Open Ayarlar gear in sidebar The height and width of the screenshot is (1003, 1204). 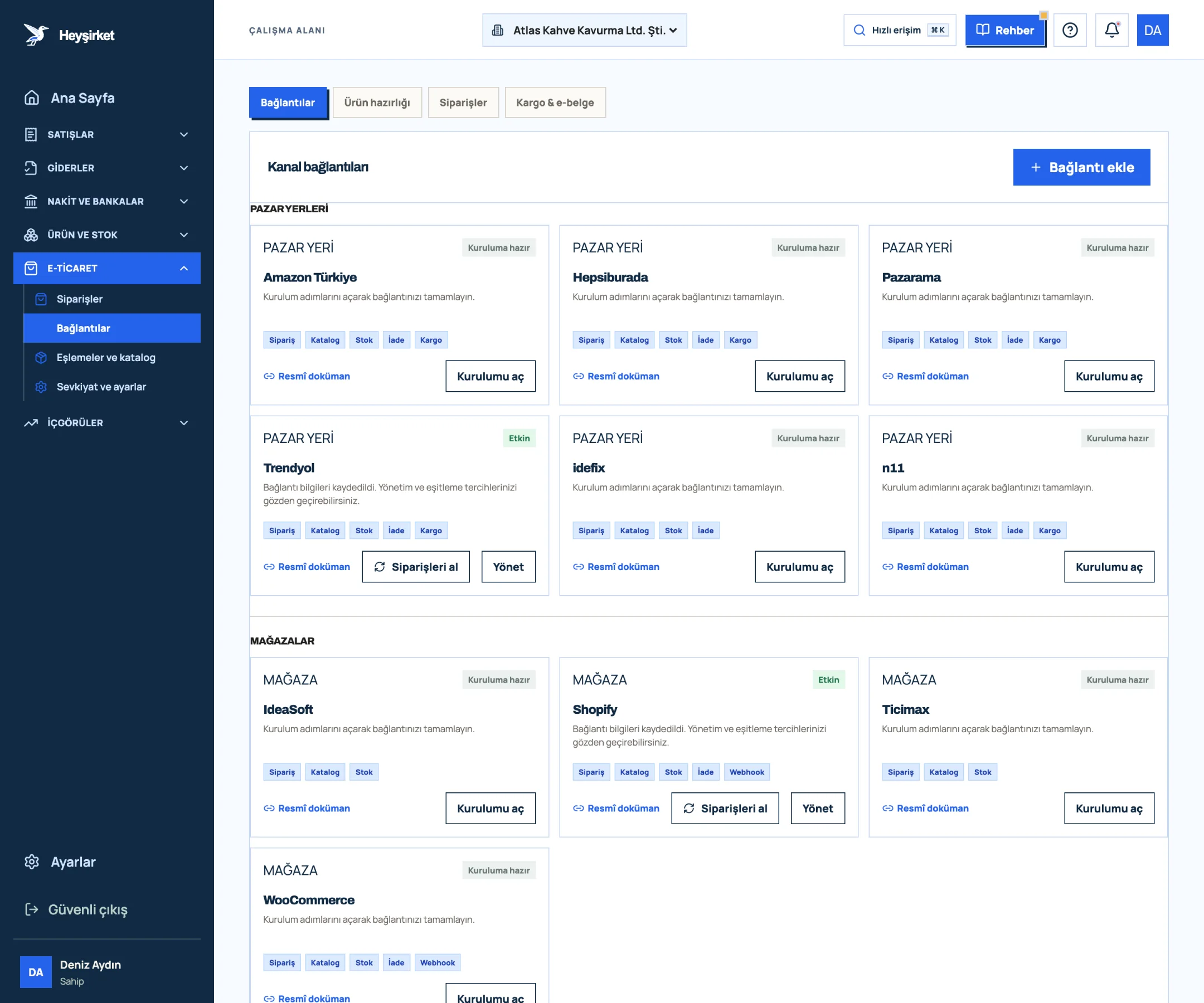pyautogui.click(x=32, y=862)
